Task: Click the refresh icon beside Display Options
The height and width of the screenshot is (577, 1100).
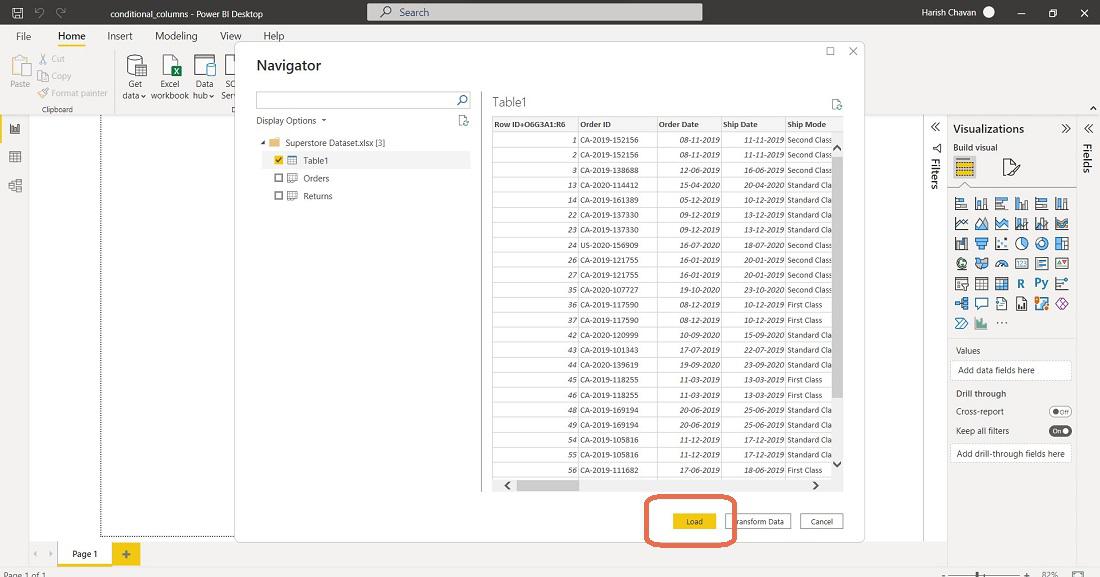Action: (x=463, y=121)
